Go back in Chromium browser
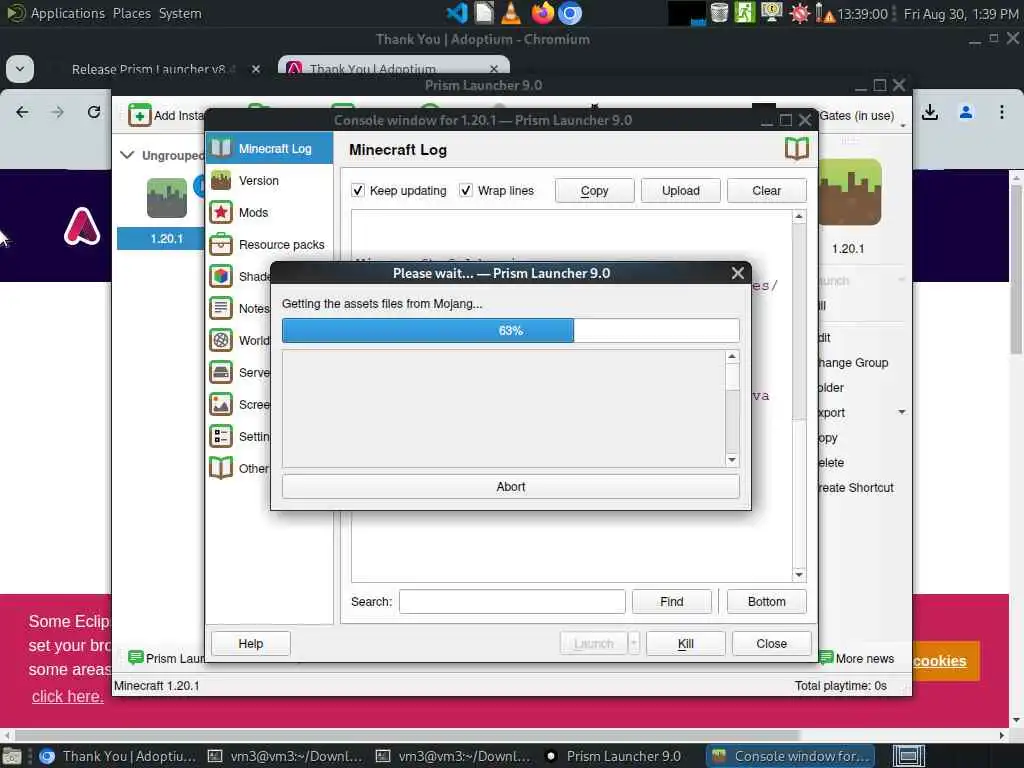This screenshot has width=1024, height=768. click(22, 112)
